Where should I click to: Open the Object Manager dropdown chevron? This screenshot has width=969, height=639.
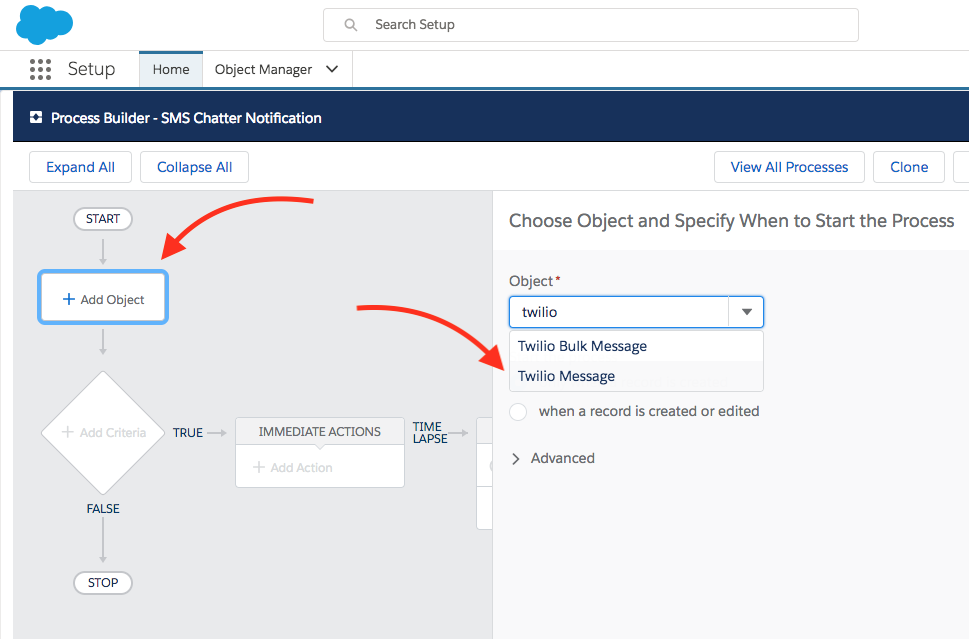332,68
